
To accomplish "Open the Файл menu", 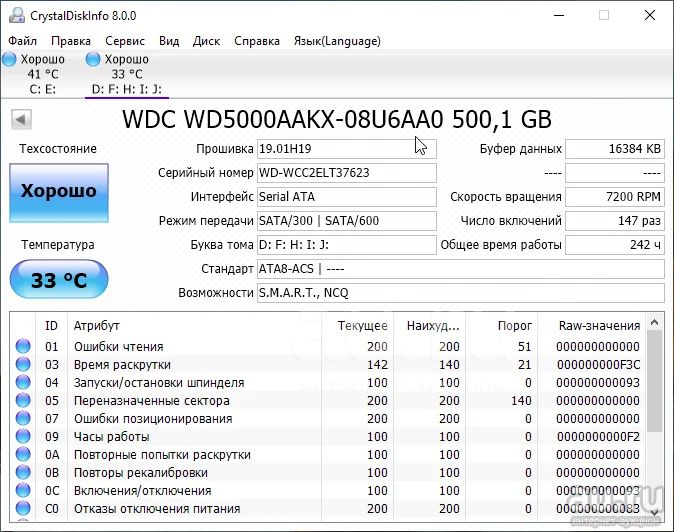I will point(22,41).
